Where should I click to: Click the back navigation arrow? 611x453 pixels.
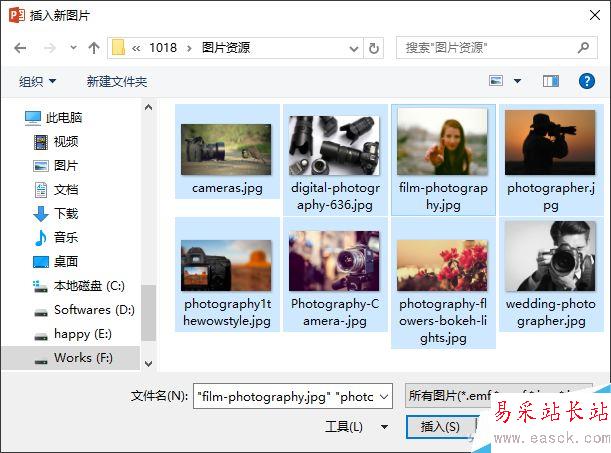pos(20,48)
